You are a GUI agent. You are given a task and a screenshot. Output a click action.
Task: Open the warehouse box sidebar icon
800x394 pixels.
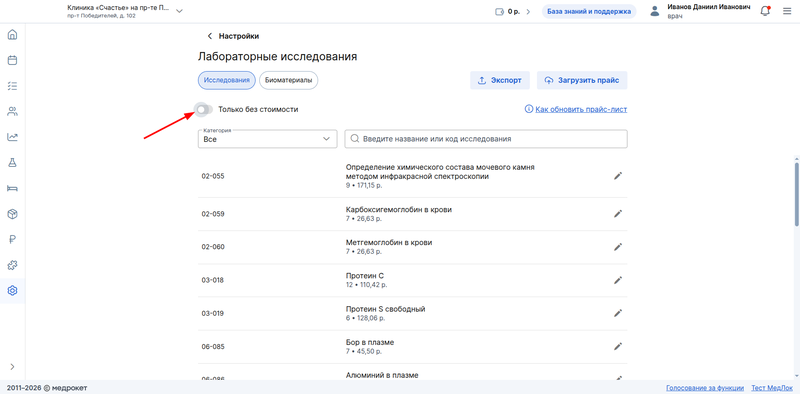(12, 214)
